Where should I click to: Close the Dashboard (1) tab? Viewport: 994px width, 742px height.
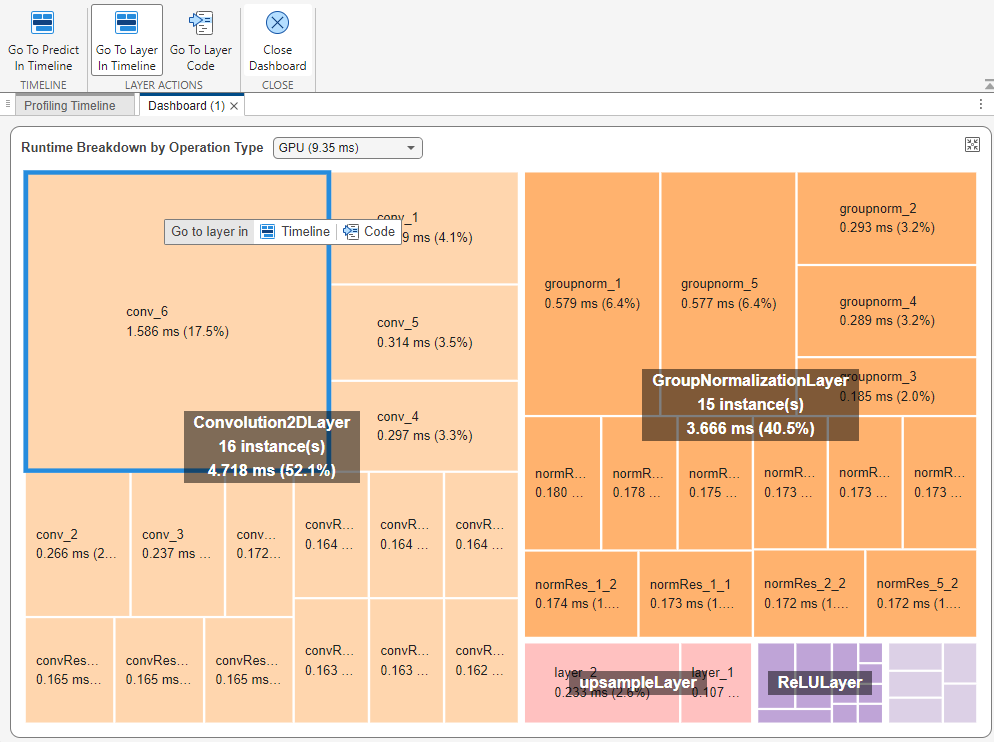(234, 106)
